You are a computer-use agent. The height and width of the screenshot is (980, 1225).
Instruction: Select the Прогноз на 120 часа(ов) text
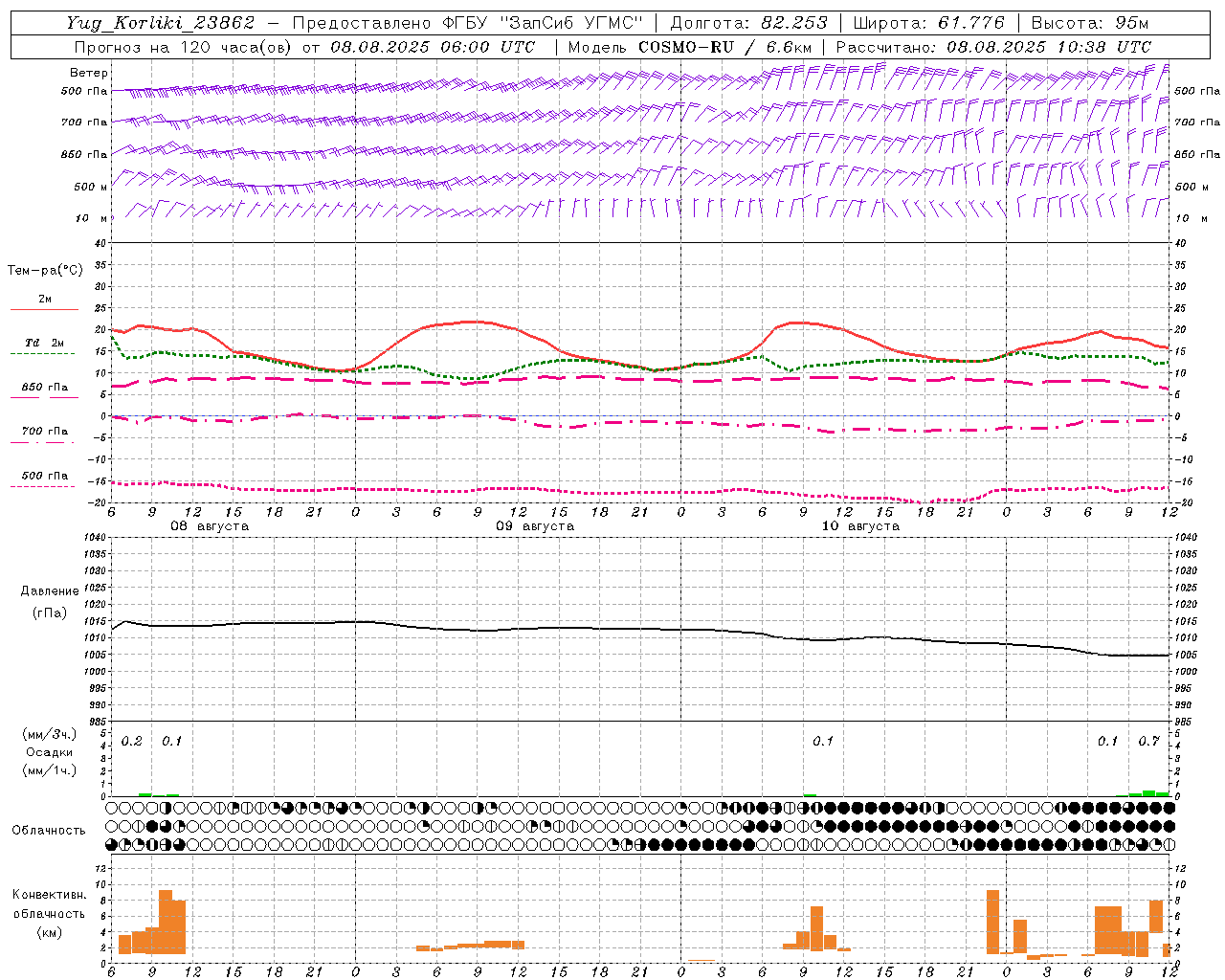pyautogui.click(x=184, y=47)
